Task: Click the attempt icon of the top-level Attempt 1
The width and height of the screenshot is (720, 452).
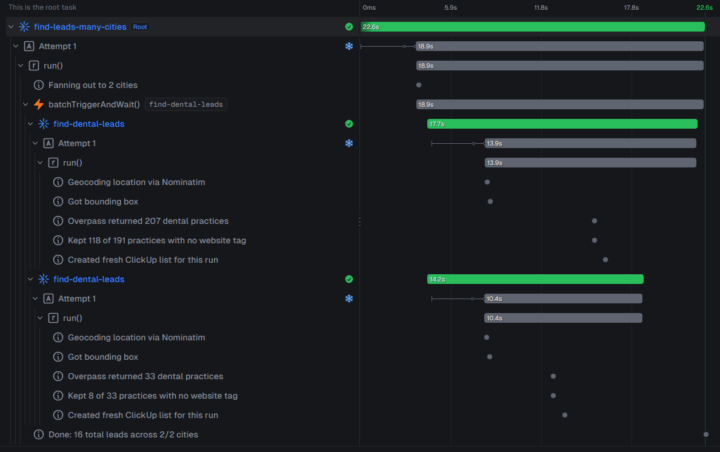Action: (29, 46)
